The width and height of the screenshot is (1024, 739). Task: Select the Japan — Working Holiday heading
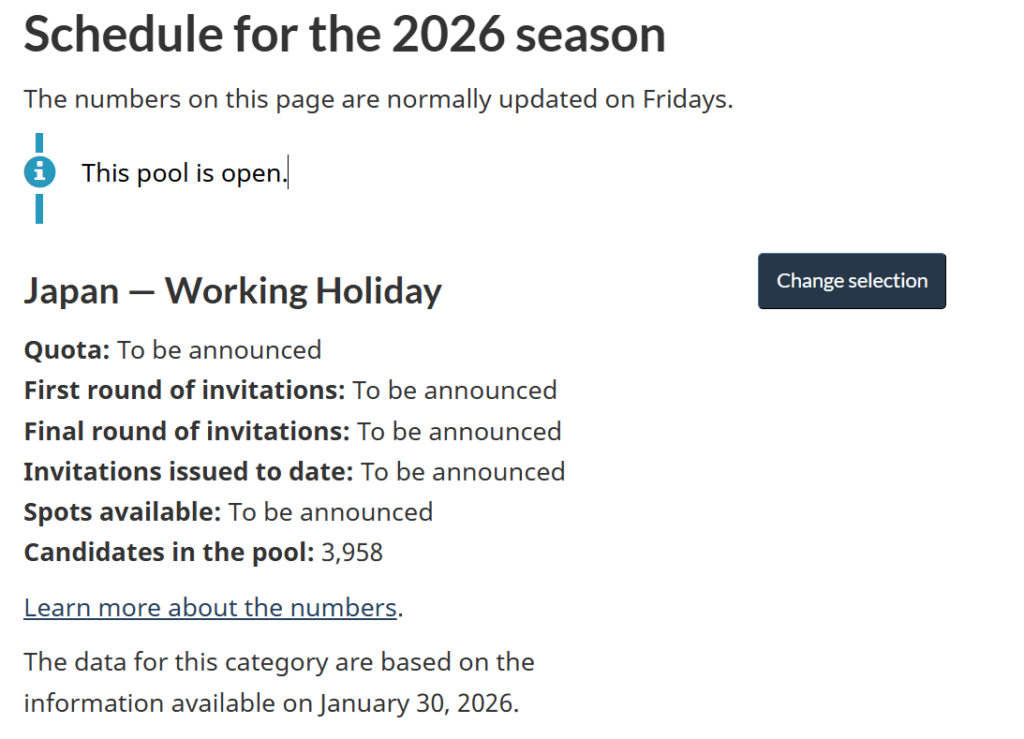(x=232, y=291)
